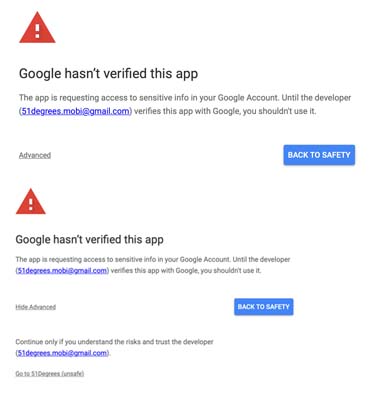Open the 51degrees.mobi@gmail.com link in top warning paragraph
Viewport: 372px width, 400px height.
pyautogui.click(x=75, y=111)
